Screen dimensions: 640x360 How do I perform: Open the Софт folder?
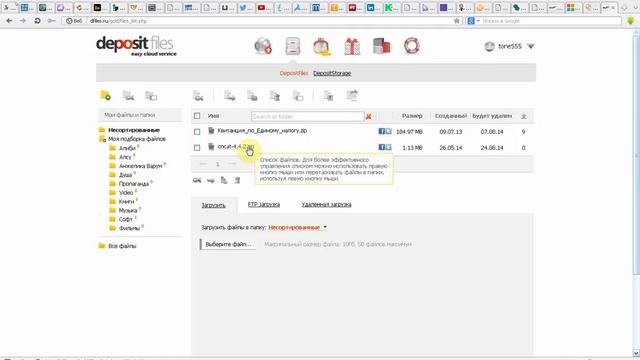click(x=126, y=220)
